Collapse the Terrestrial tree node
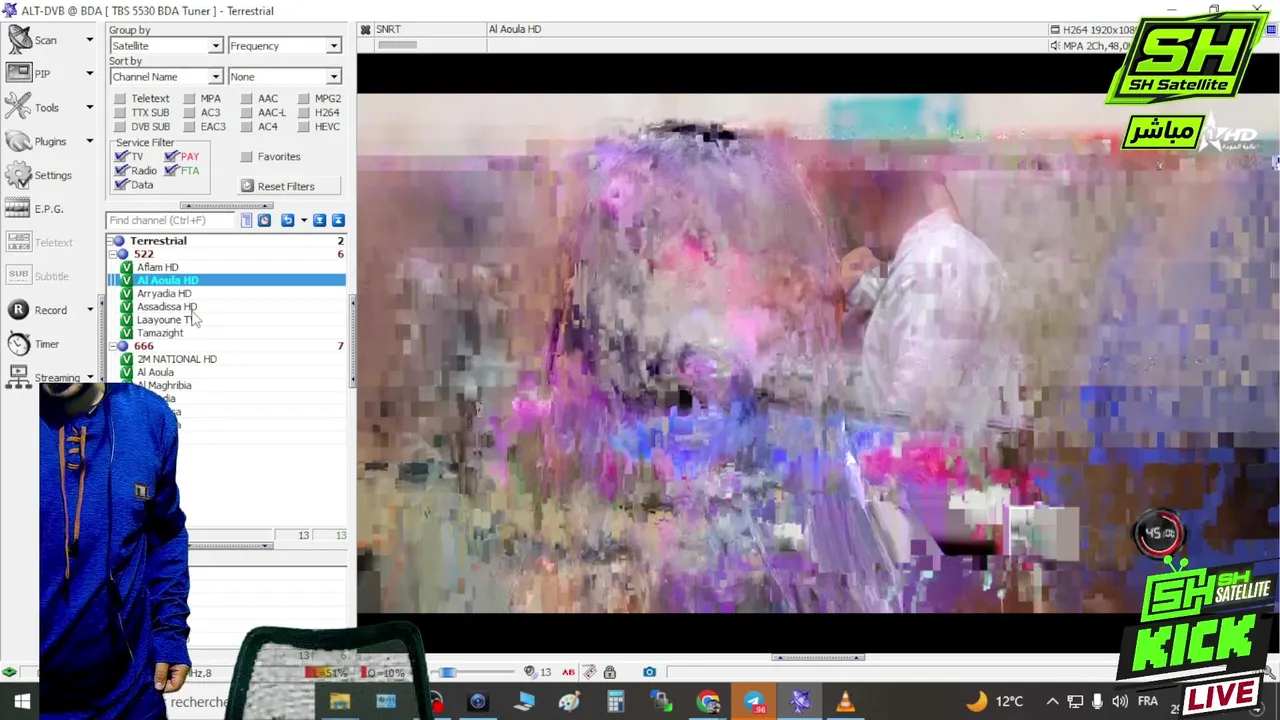The height and width of the screenshot is (720, 1280). [x=110, y=241]
